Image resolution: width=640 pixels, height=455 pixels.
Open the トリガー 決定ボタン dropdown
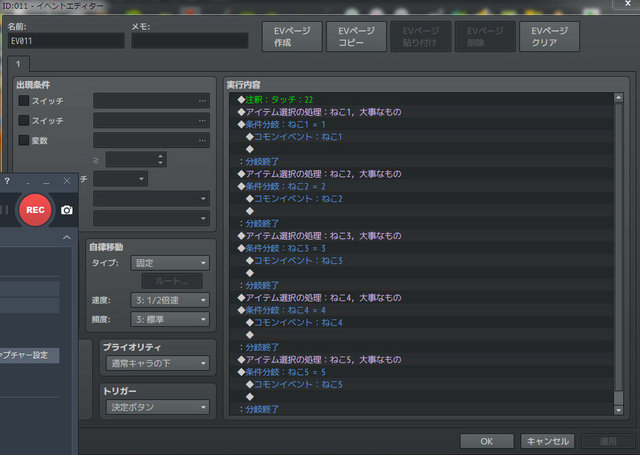point(158,407)
